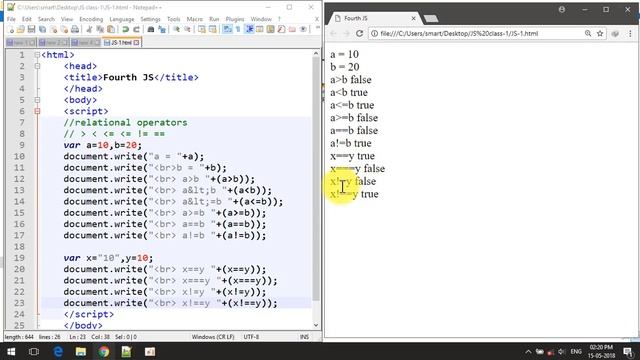Click the Redo arrow in Notepad++ toolbar
640x360 pixels.
136,29
